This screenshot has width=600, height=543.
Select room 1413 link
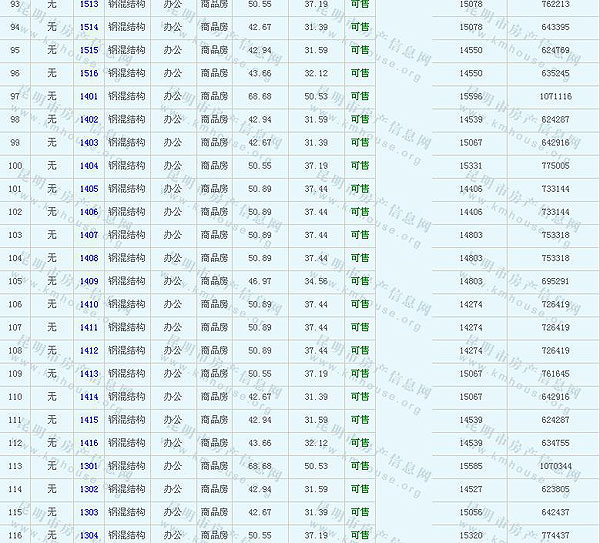coord(89,374)
